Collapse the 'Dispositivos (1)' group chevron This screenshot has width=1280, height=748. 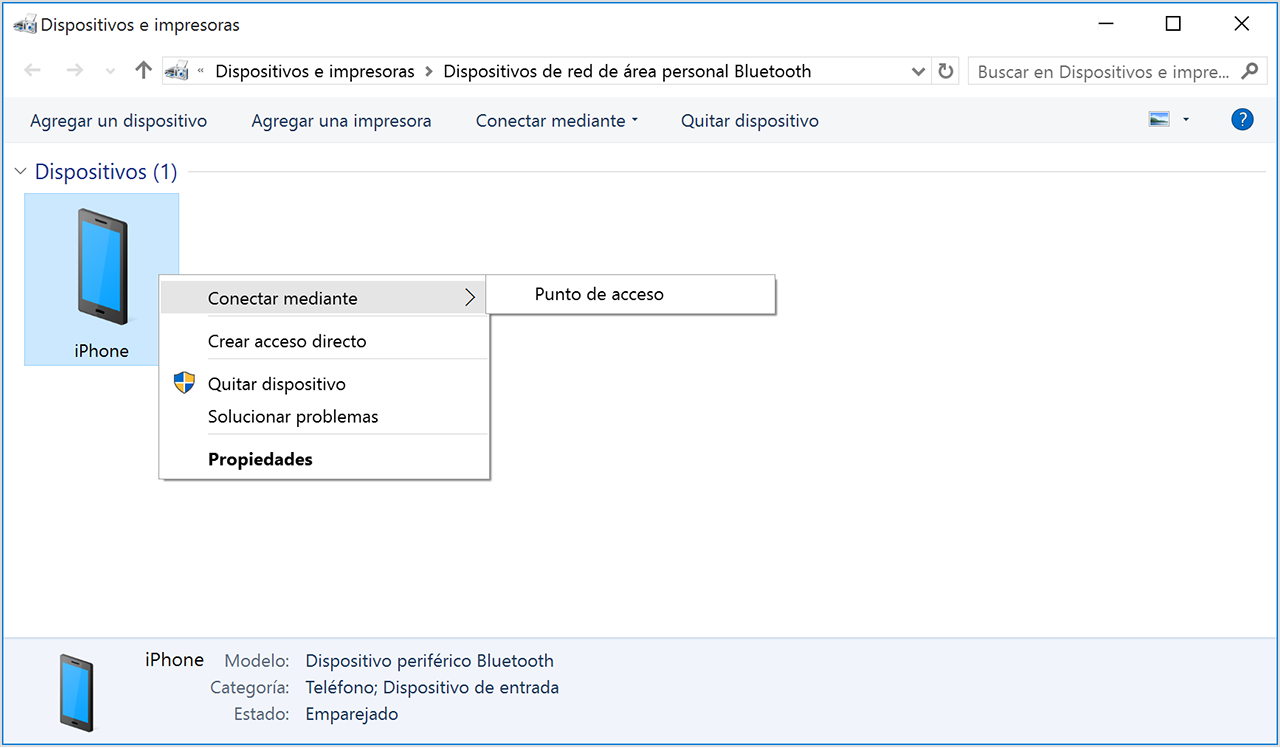pyautogui.click(x=20, y=172)
